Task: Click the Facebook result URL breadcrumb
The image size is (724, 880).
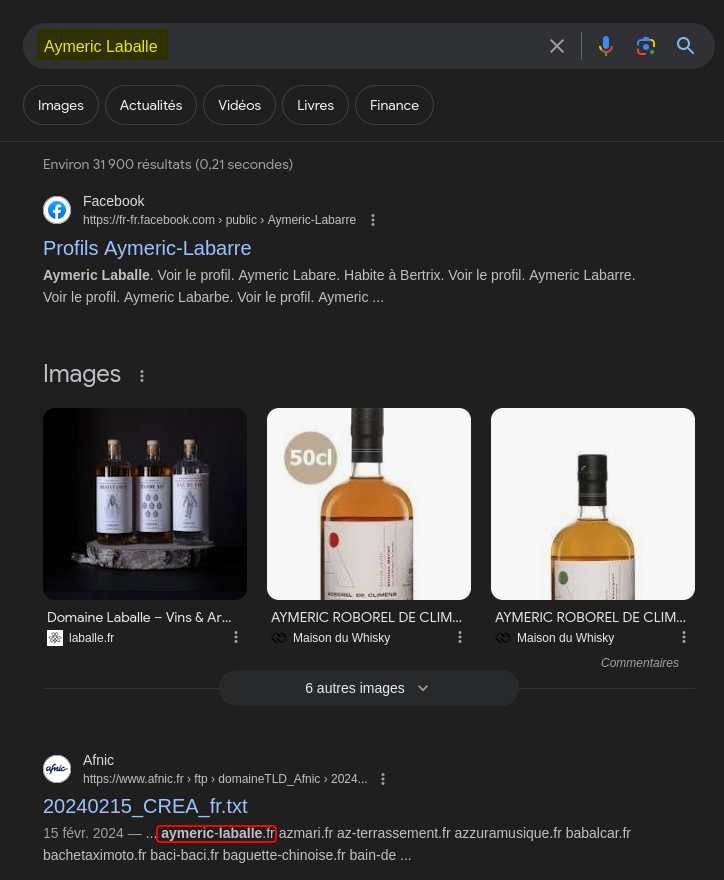Action: [x=219, y=220]
